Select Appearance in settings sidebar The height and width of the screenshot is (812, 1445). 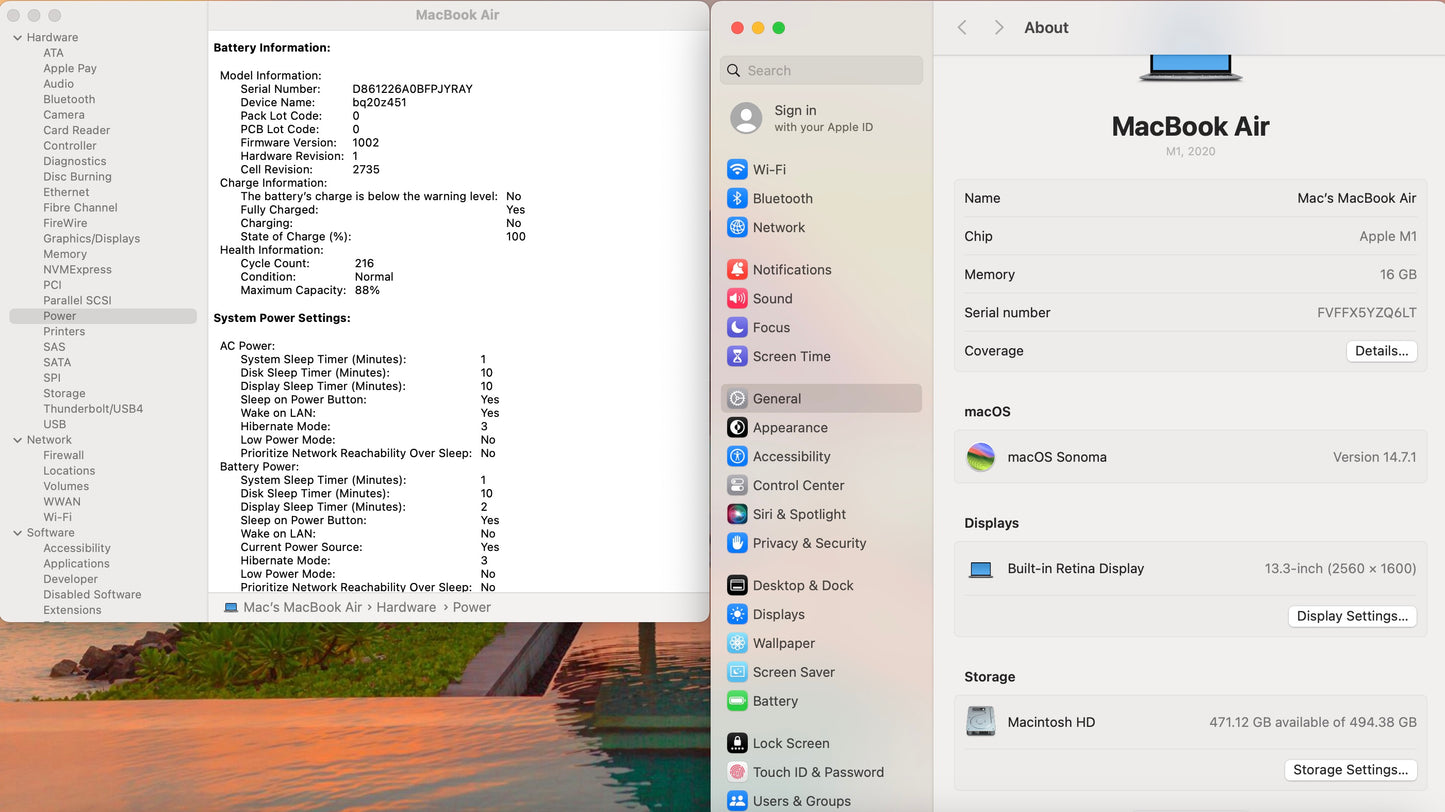point(790,428)
